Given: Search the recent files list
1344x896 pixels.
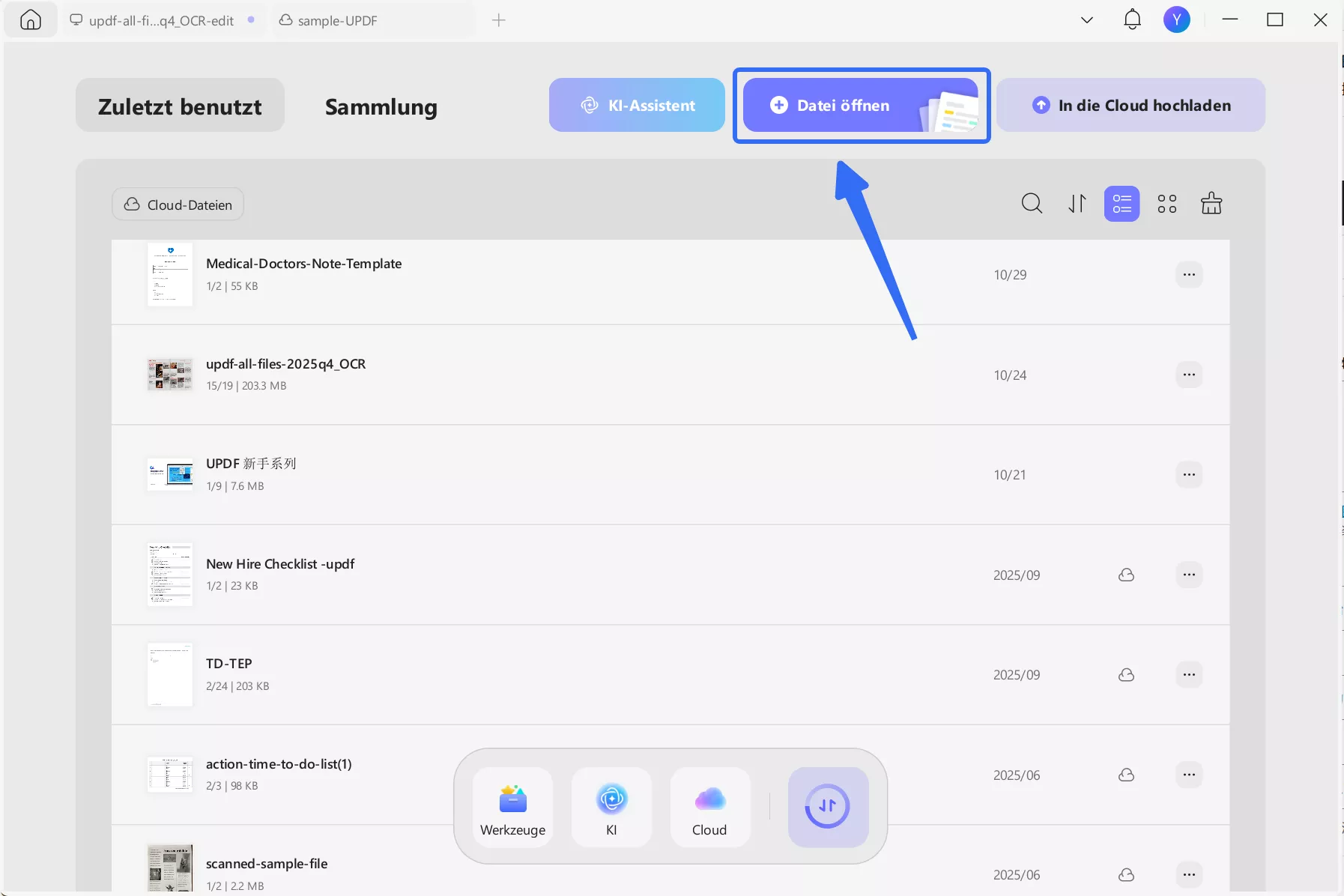Looking at the screenshot, I should 1032,204.
